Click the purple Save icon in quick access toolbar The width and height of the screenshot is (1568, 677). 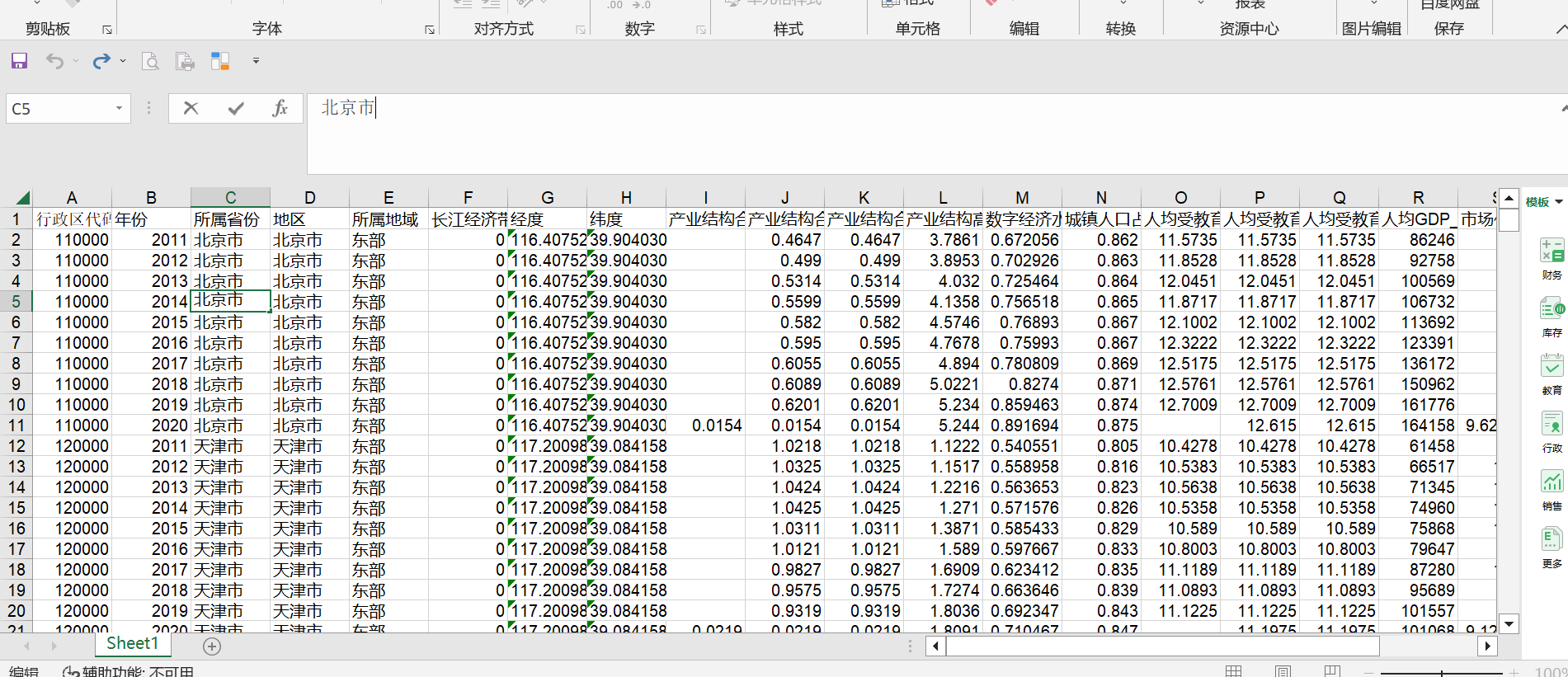tap(19, 61)
